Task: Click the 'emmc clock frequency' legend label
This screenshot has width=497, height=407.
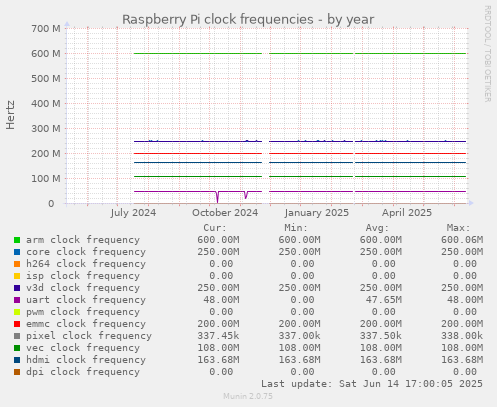Action: 86,324
